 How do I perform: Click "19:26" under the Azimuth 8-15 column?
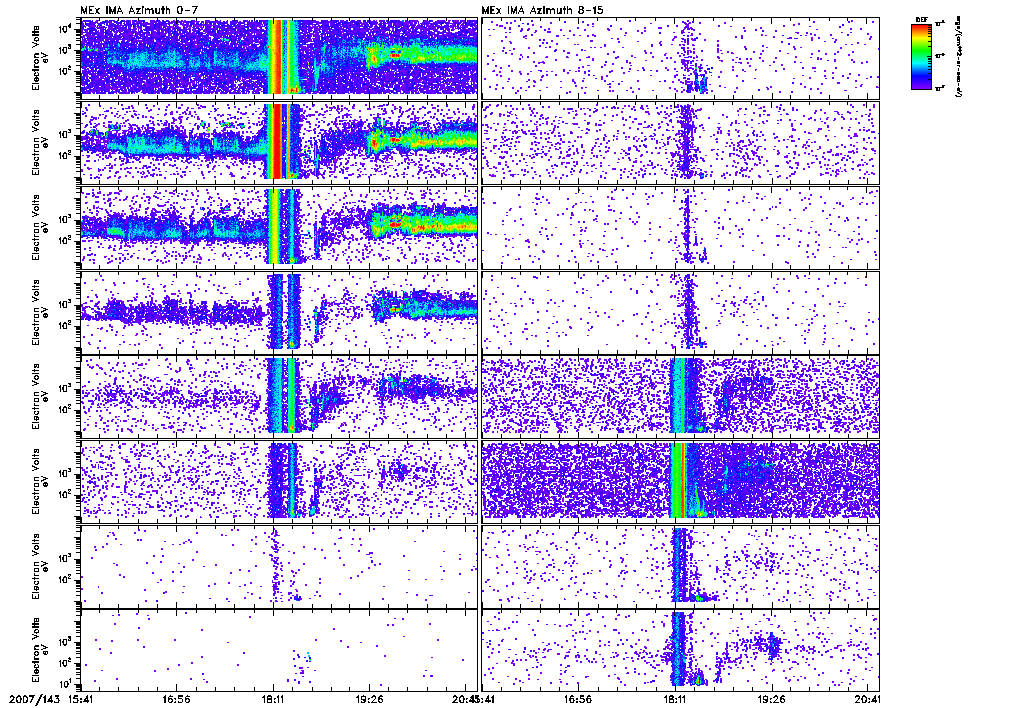[771, 699]
